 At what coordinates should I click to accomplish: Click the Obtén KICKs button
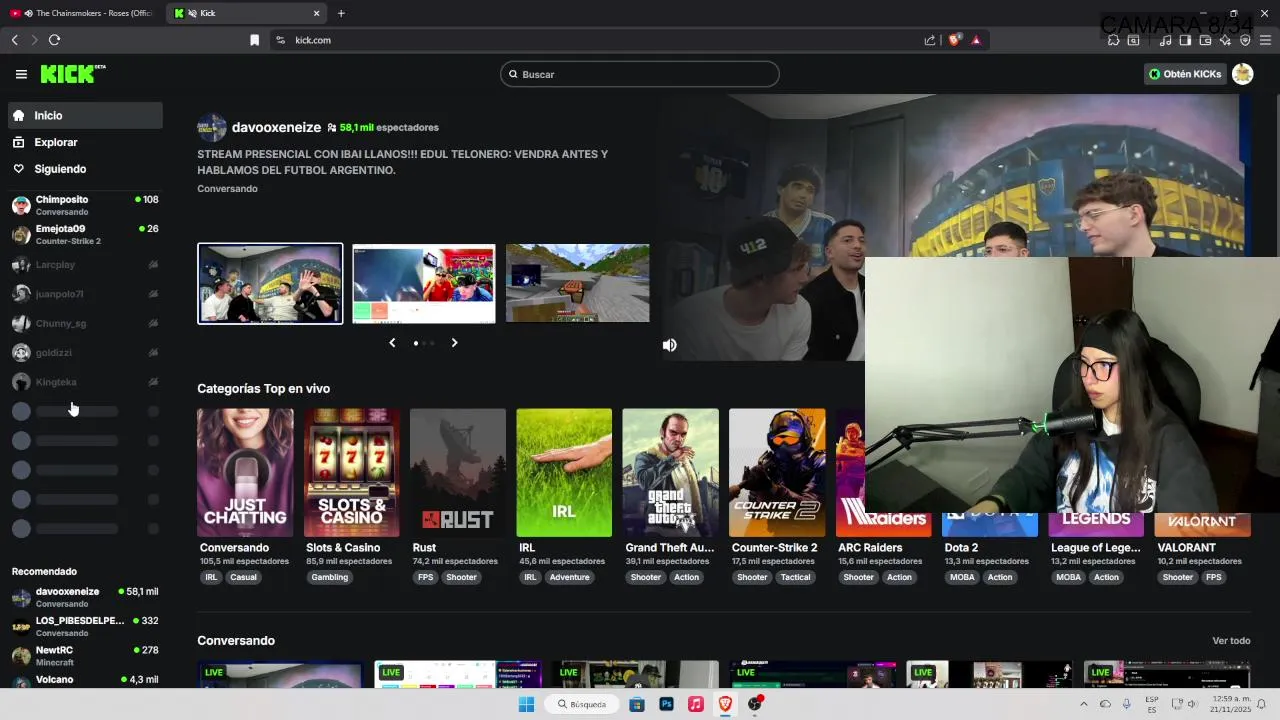pyautogui.click(x=1185, y=74)
